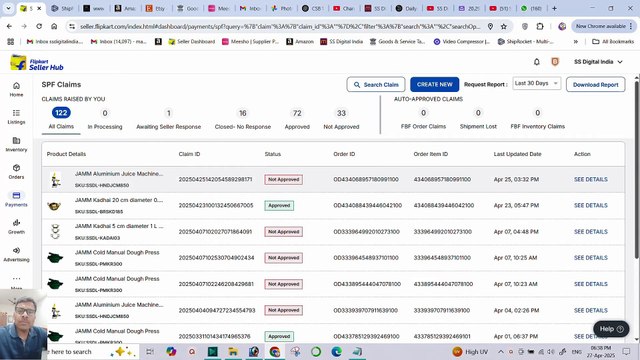Viewport: 640px width, 360px height.
Task: Click the Chrome address bar URL
Action: click(280, 26)
